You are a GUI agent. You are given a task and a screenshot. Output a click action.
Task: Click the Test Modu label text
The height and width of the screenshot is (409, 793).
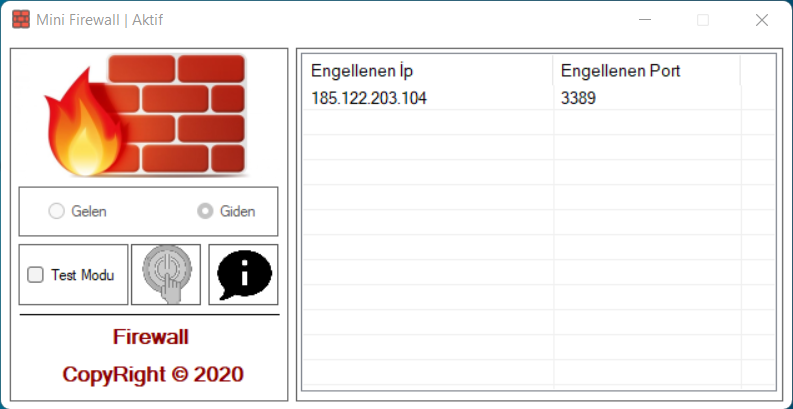pos(82,275)
